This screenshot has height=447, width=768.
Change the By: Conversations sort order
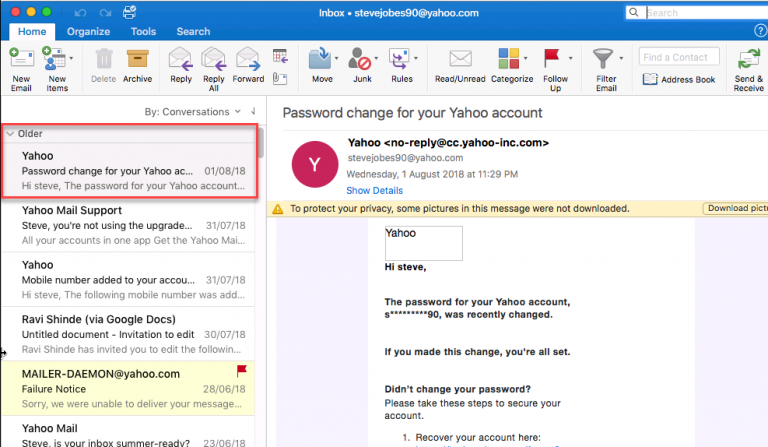(192, 112)
